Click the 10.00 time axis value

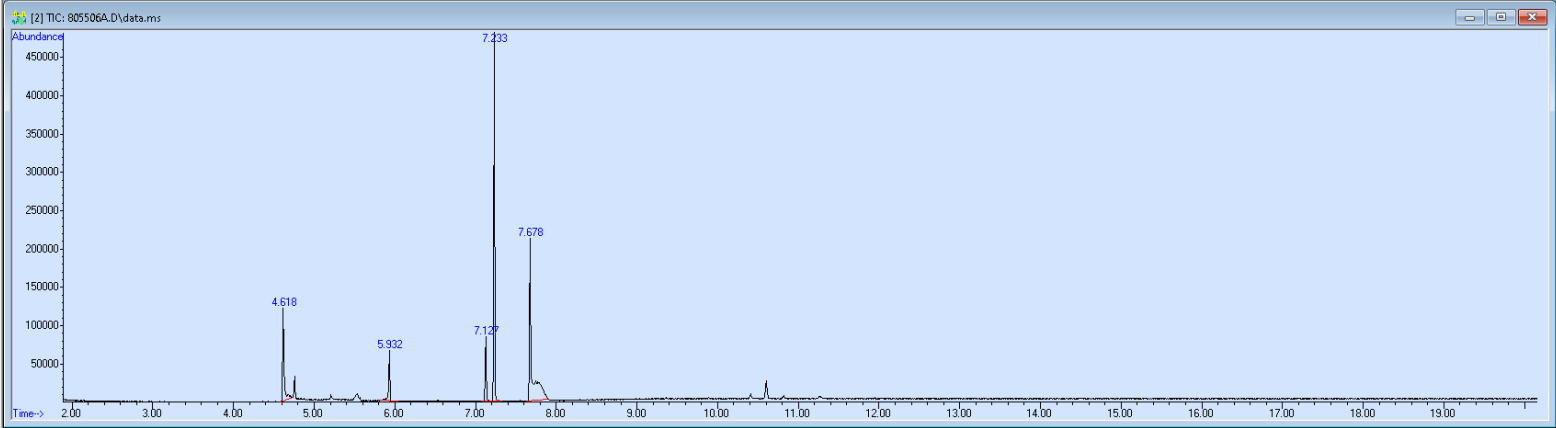(716, 412)
